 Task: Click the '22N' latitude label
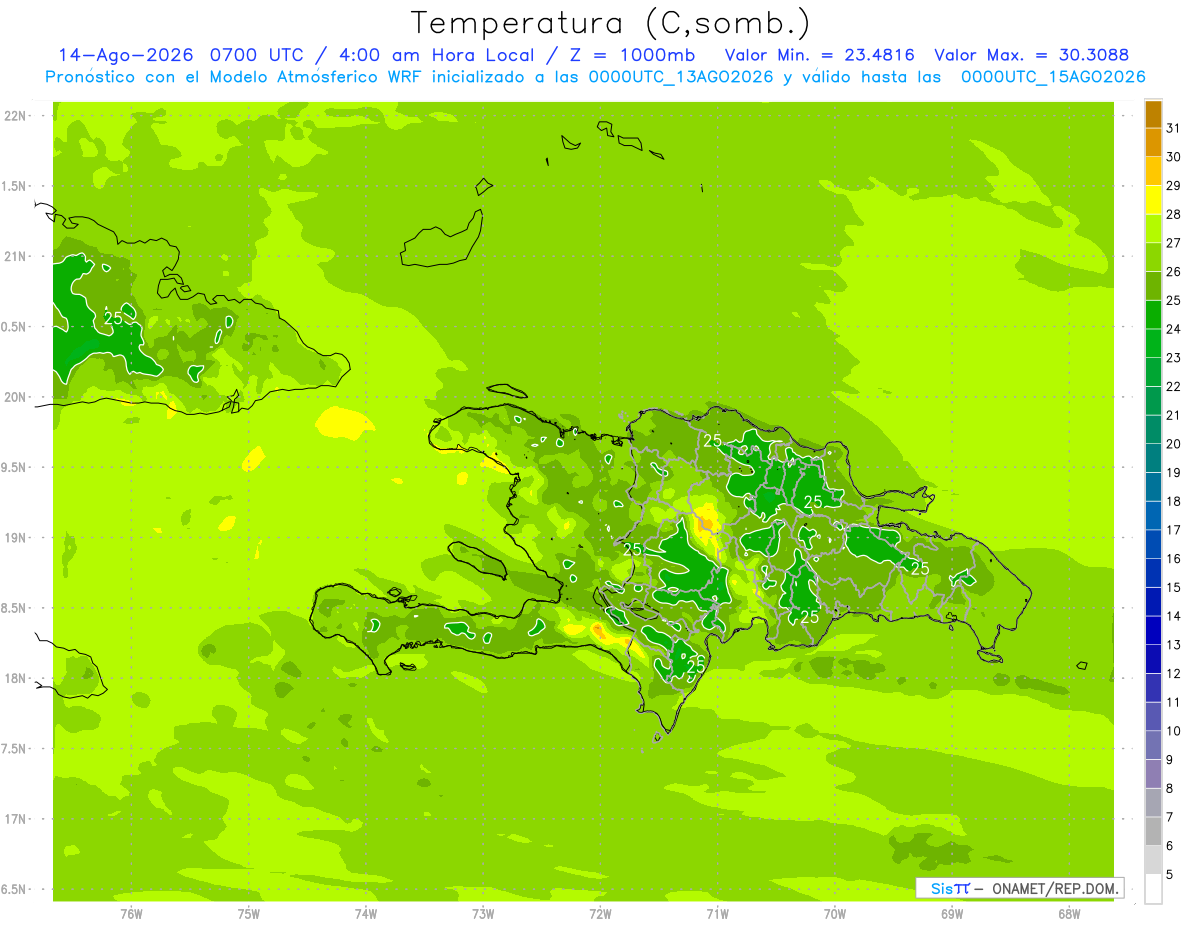pyautogui.click(x=15, y=116)
